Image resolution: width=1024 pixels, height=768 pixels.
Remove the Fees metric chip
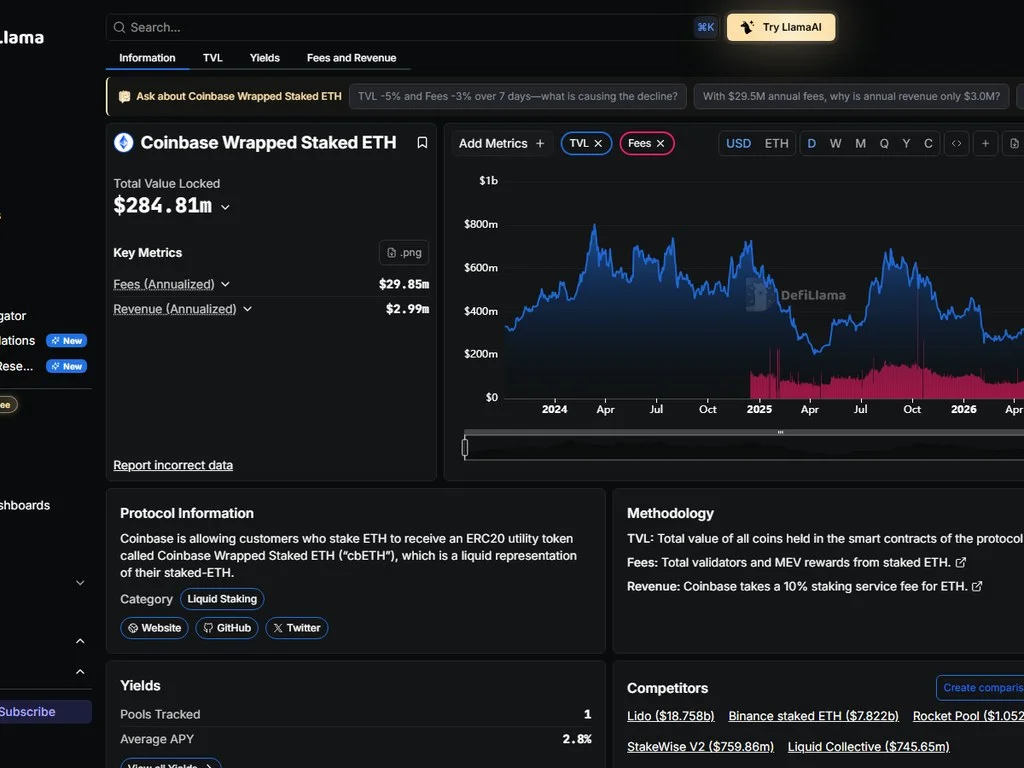pyautogui.click(x=660, y=144)
